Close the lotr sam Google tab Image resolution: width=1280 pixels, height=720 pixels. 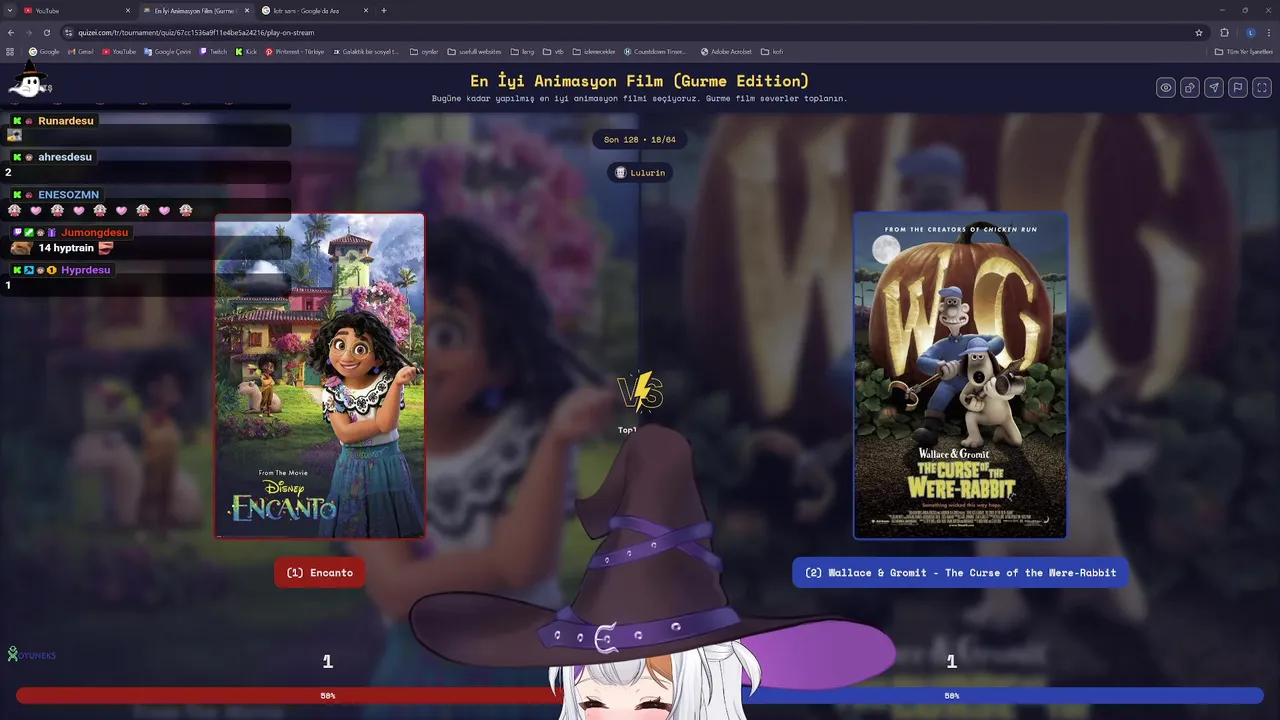pyautogui.click(x=365, y=10)
